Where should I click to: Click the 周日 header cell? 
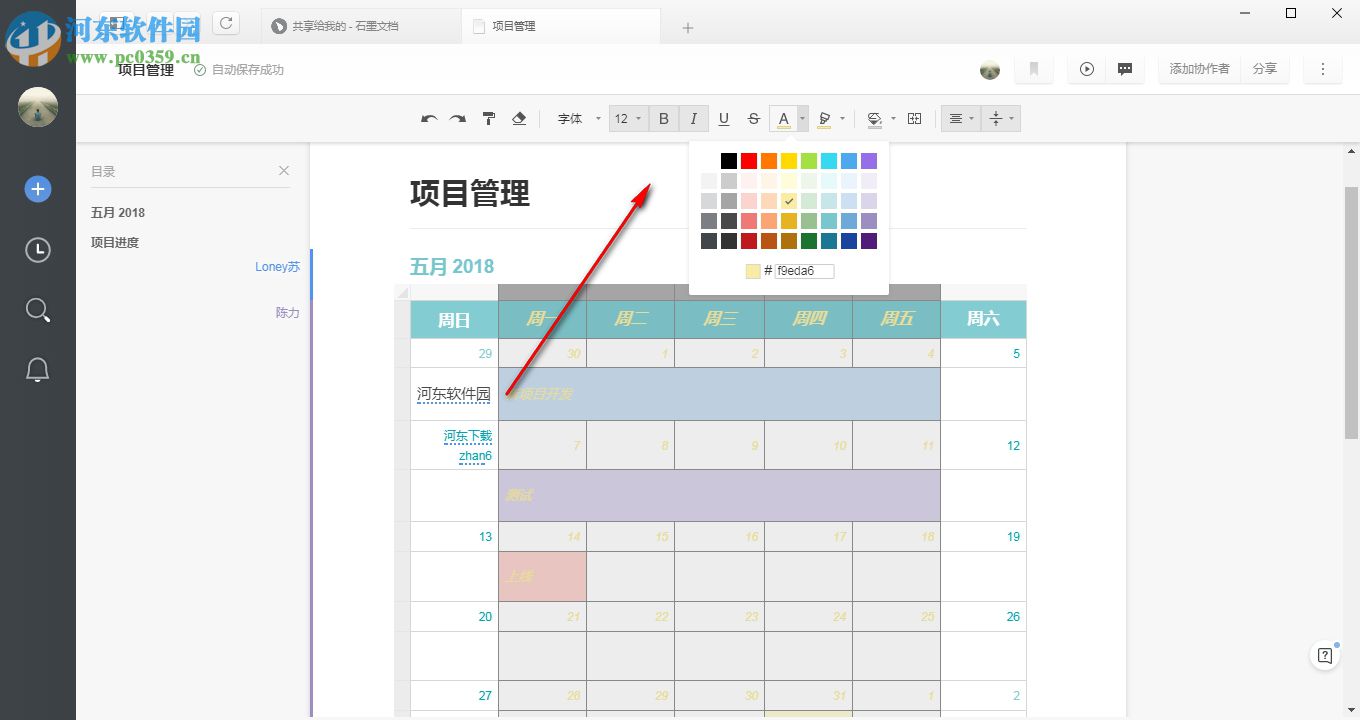tap(454, 319)
